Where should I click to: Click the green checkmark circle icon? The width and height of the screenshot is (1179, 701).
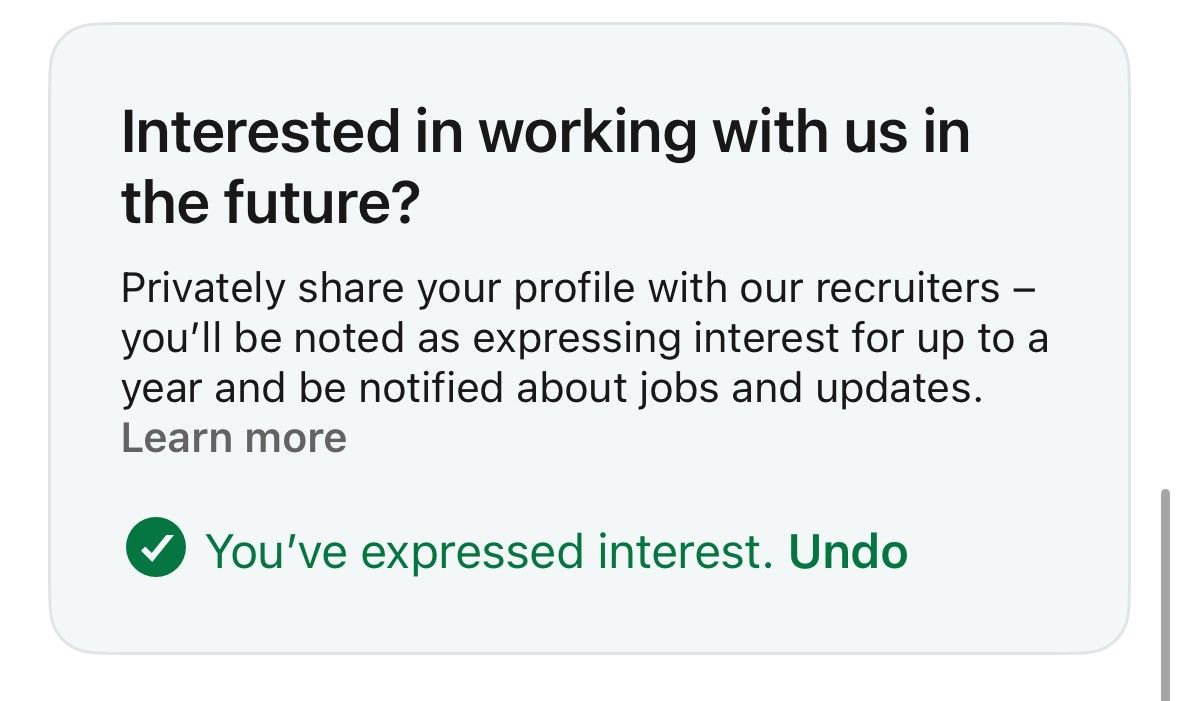156,548
